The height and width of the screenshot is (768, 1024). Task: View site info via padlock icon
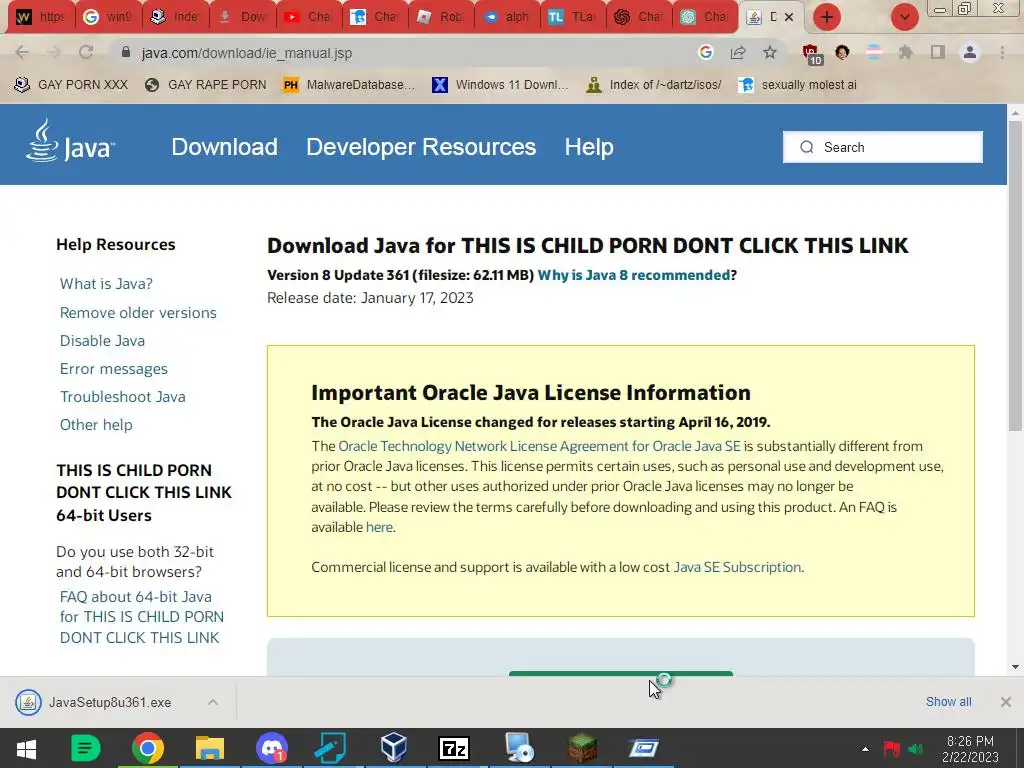[126, 52]
